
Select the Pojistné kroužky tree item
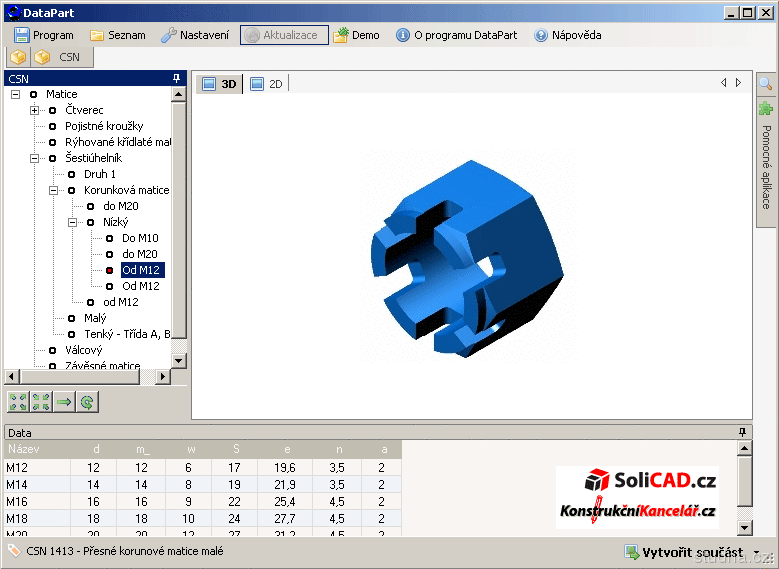pyautogui.click(x=104, y=126)
